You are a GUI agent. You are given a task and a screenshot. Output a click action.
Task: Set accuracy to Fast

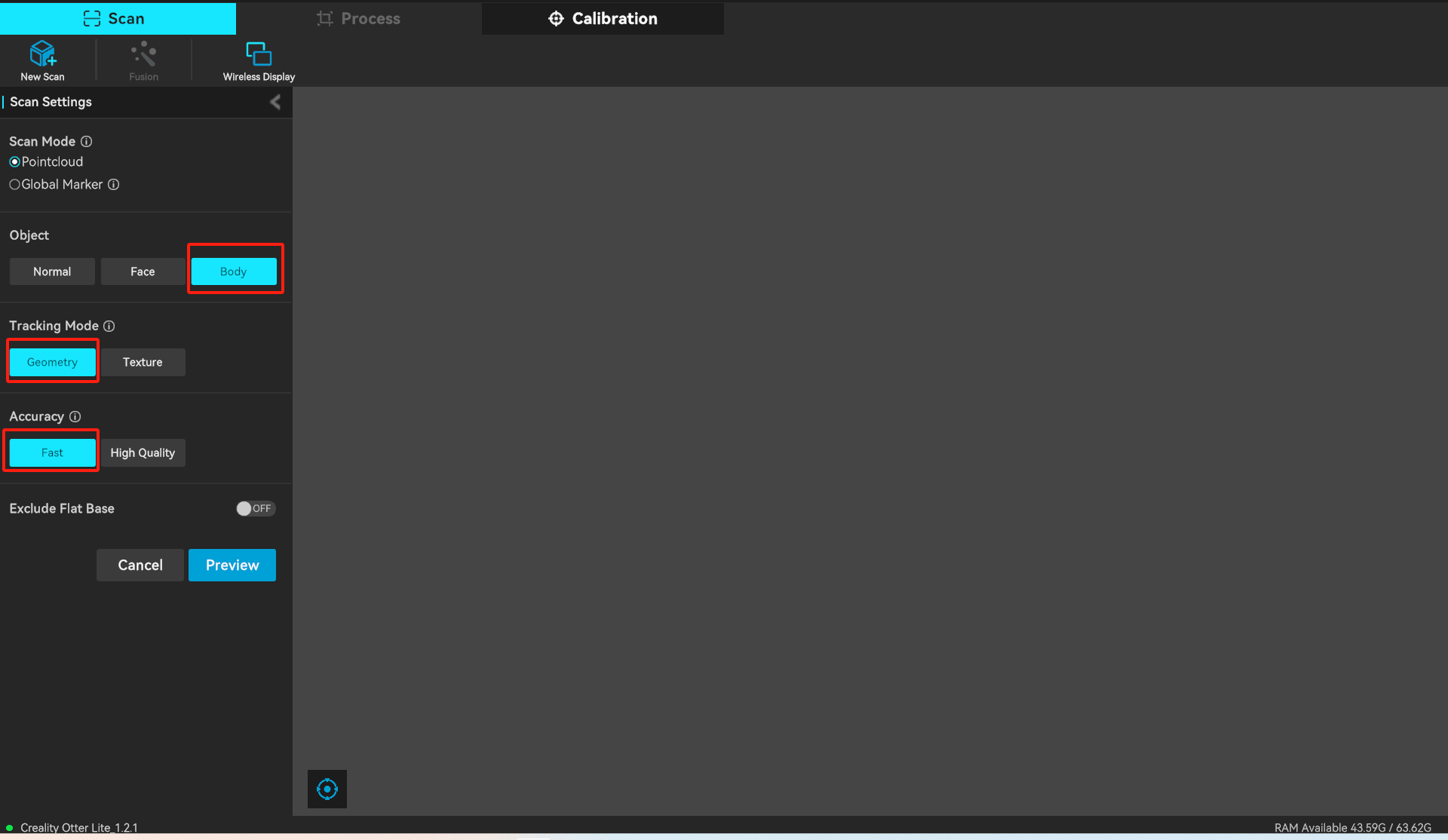[x=52, y=452]
